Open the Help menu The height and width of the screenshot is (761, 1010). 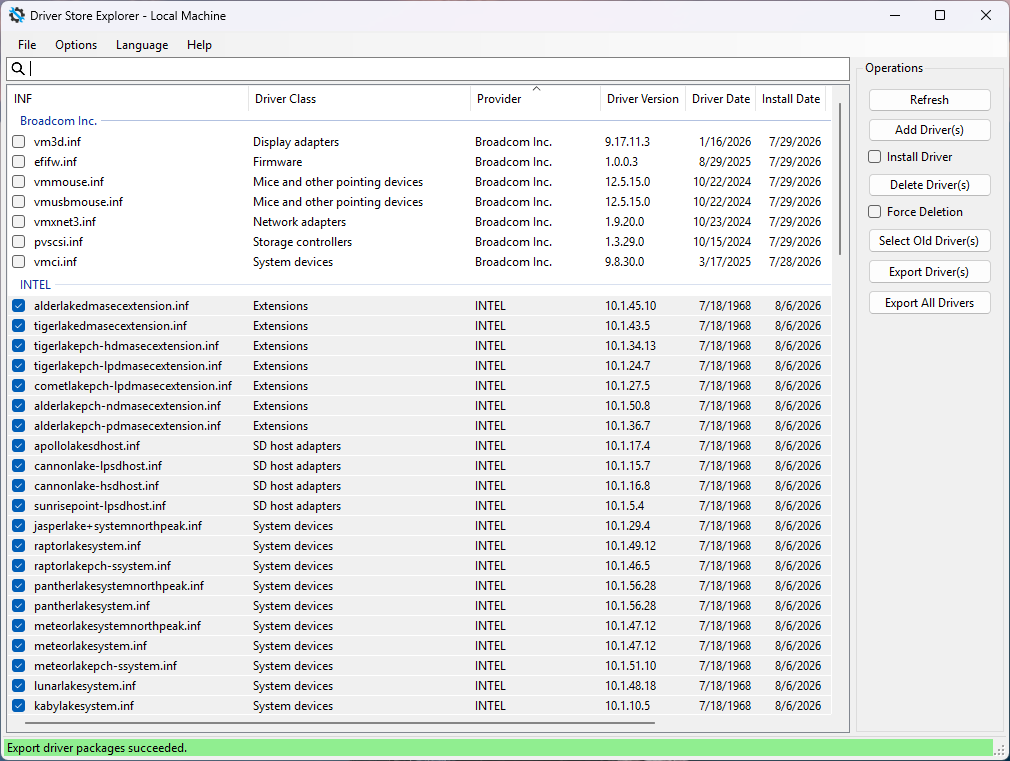[x=199, y=44]
